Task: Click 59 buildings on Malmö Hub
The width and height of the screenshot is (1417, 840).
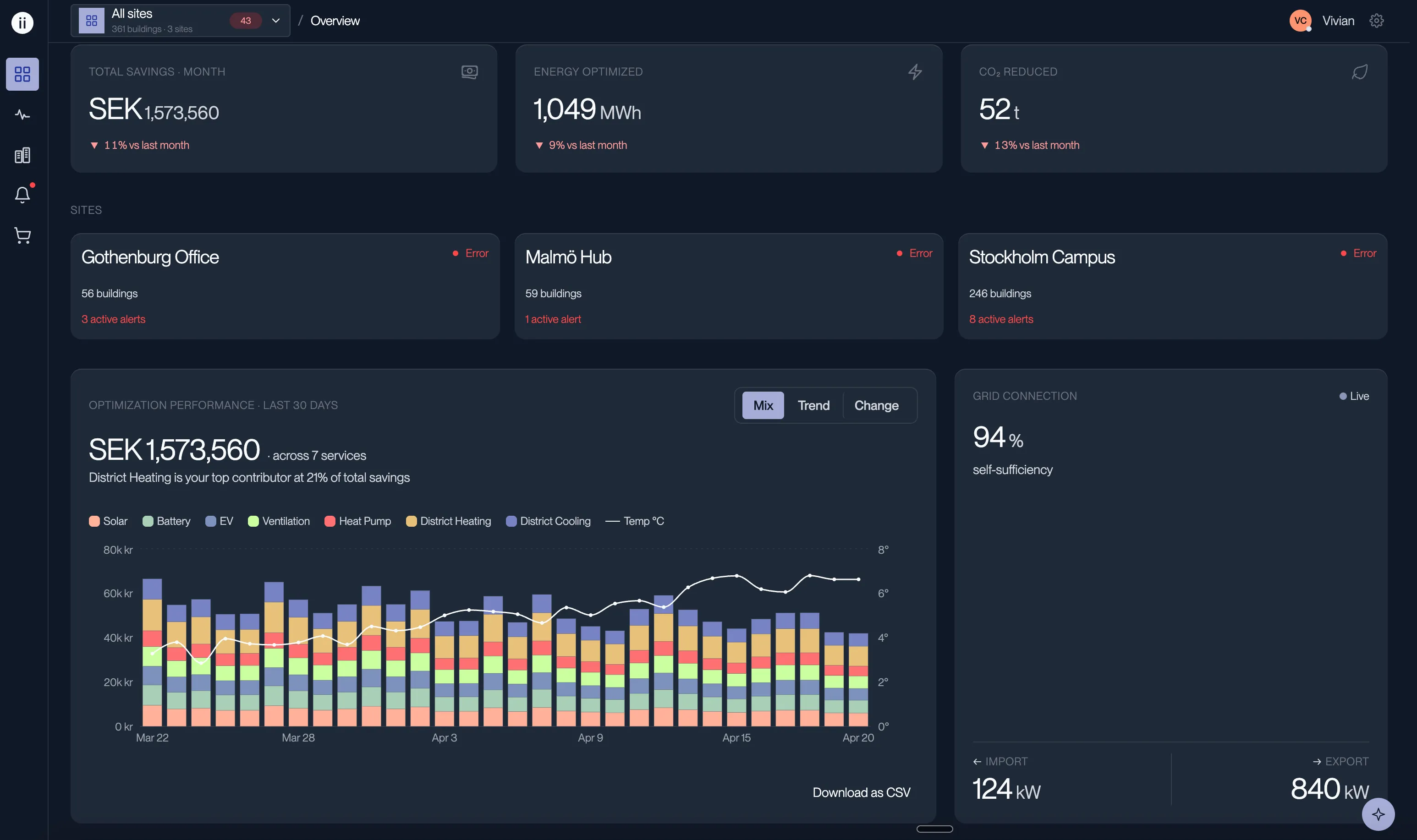Action: 553,293
